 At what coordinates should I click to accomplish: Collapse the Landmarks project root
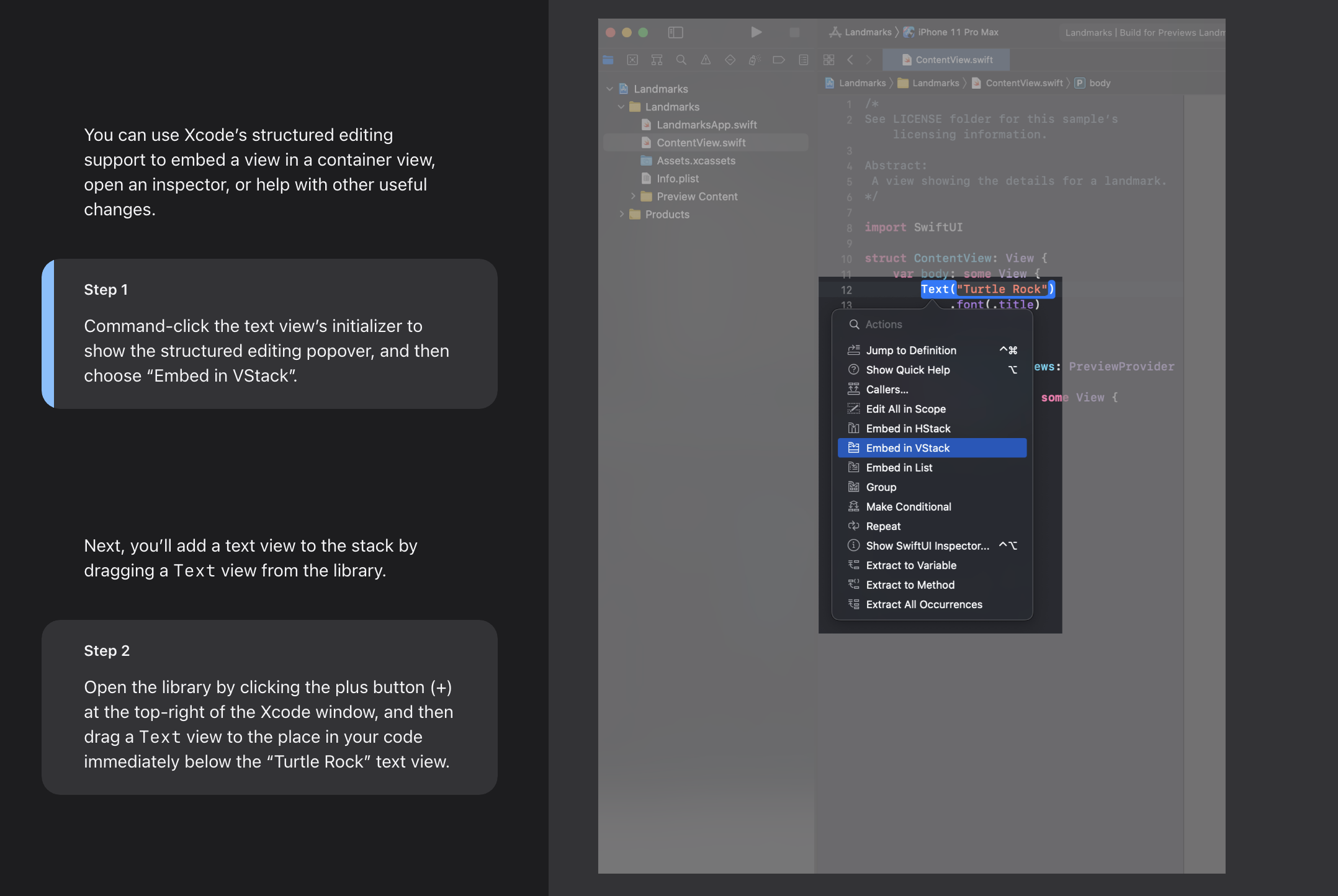pos(609,89)
